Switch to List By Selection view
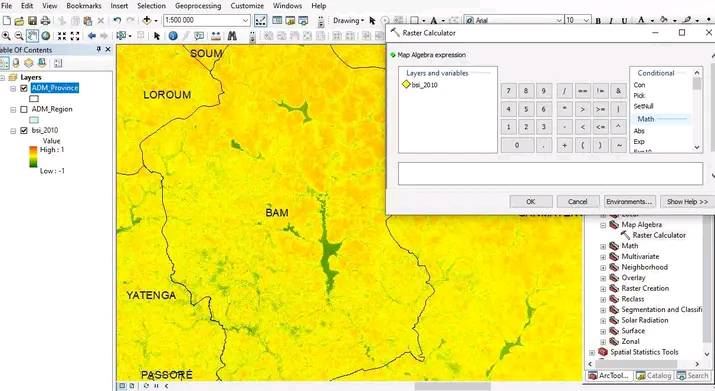 point(41,63)
